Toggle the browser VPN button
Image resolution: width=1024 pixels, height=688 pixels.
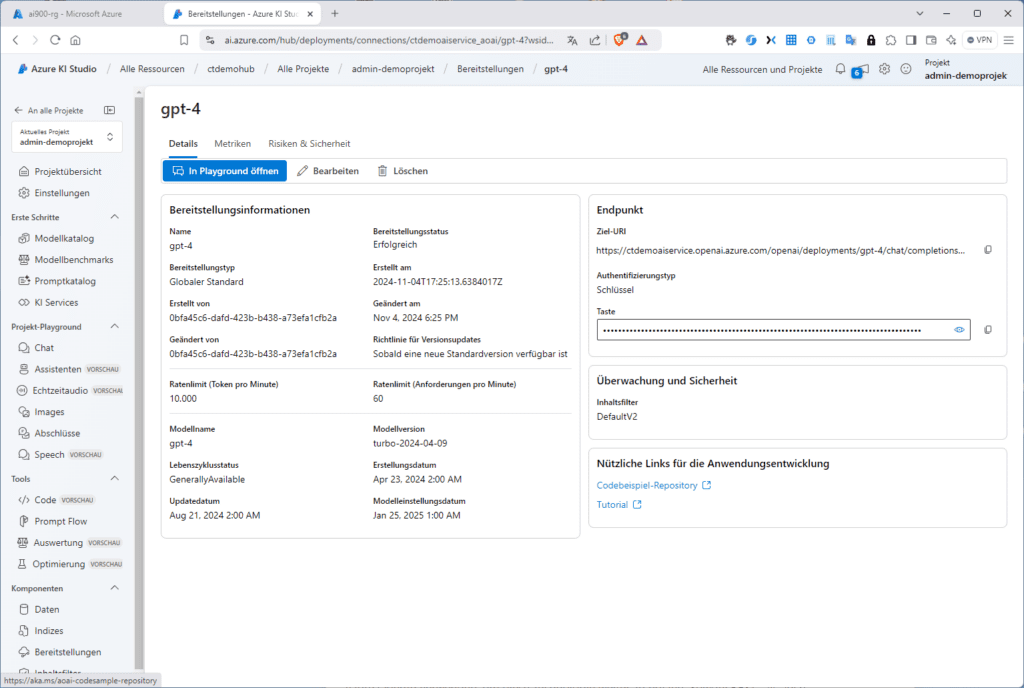(980, 40)
